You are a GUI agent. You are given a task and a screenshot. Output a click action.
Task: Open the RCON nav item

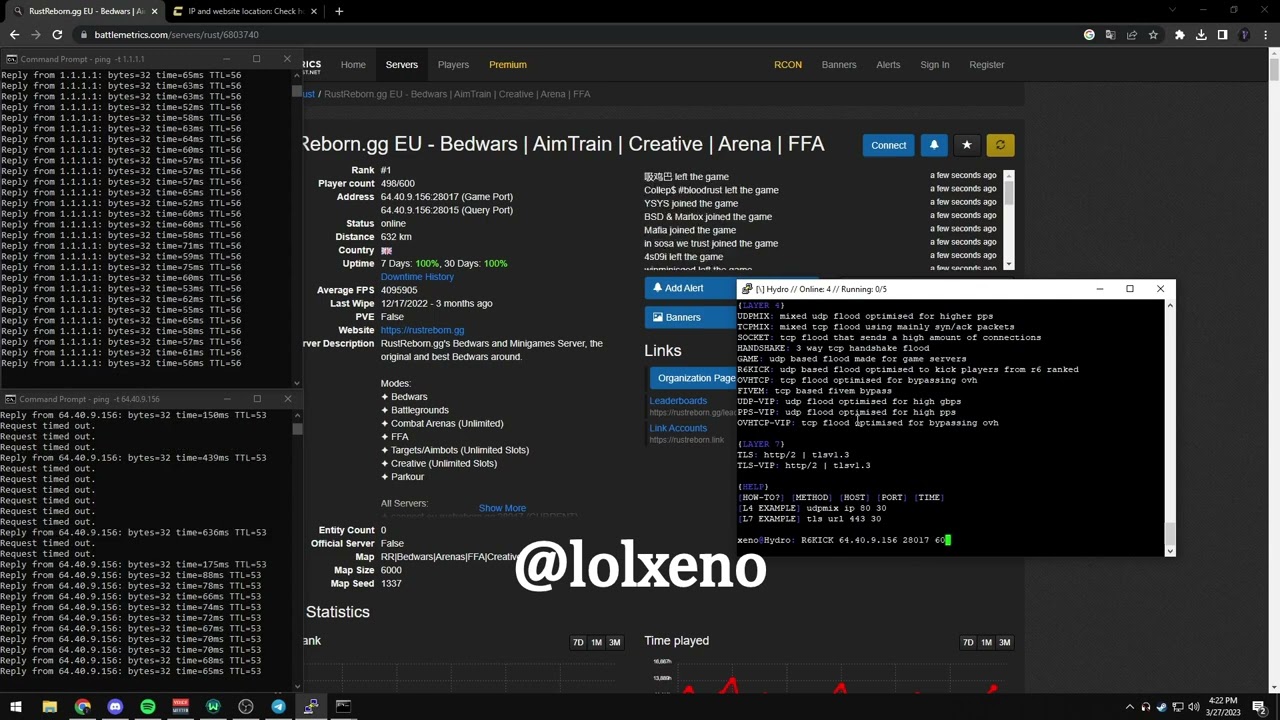coord(788,65)
